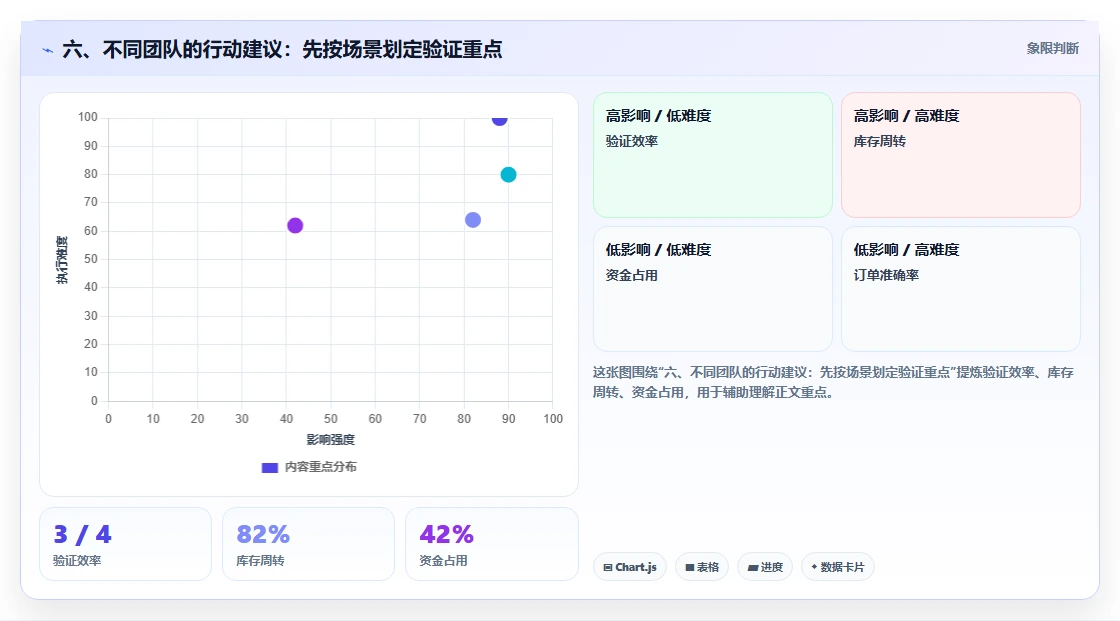Select the light blue point near 82
Image resolution: width=1120 pixels, height=621 pixels.
[x=473, y=219]
